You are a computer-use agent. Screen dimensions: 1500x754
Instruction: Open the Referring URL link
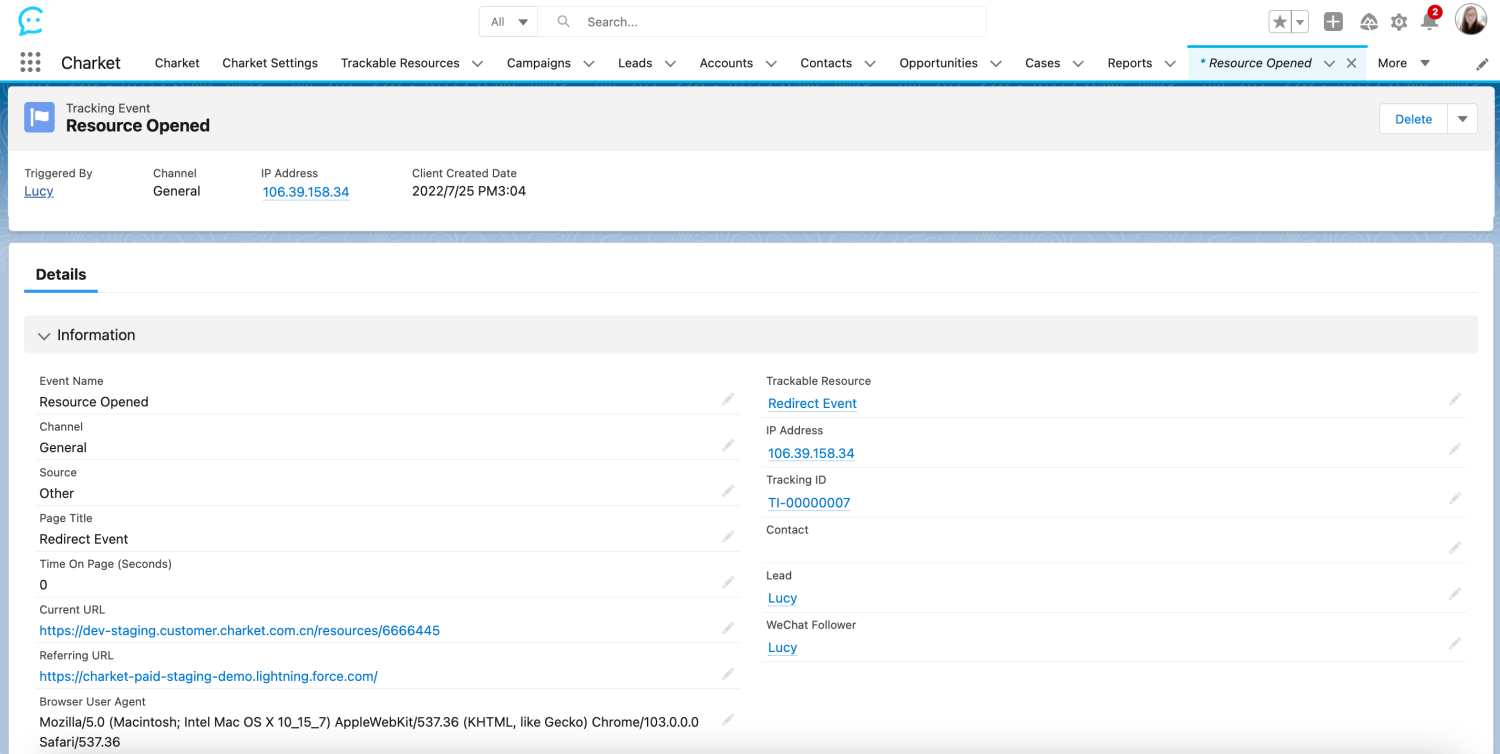[208, 676]
